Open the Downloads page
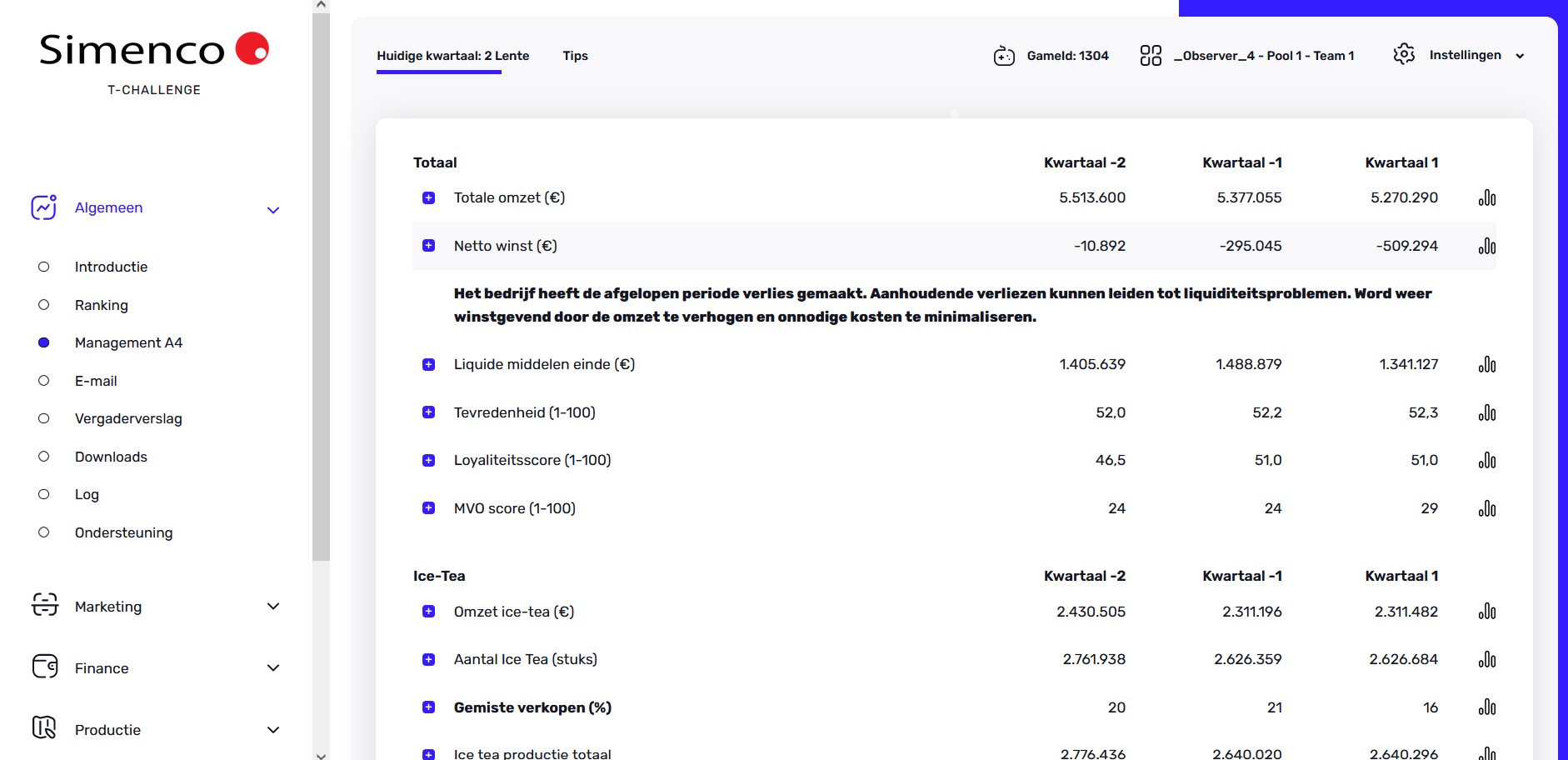Viewport: 1568px width, 760px height. [111, 457]
